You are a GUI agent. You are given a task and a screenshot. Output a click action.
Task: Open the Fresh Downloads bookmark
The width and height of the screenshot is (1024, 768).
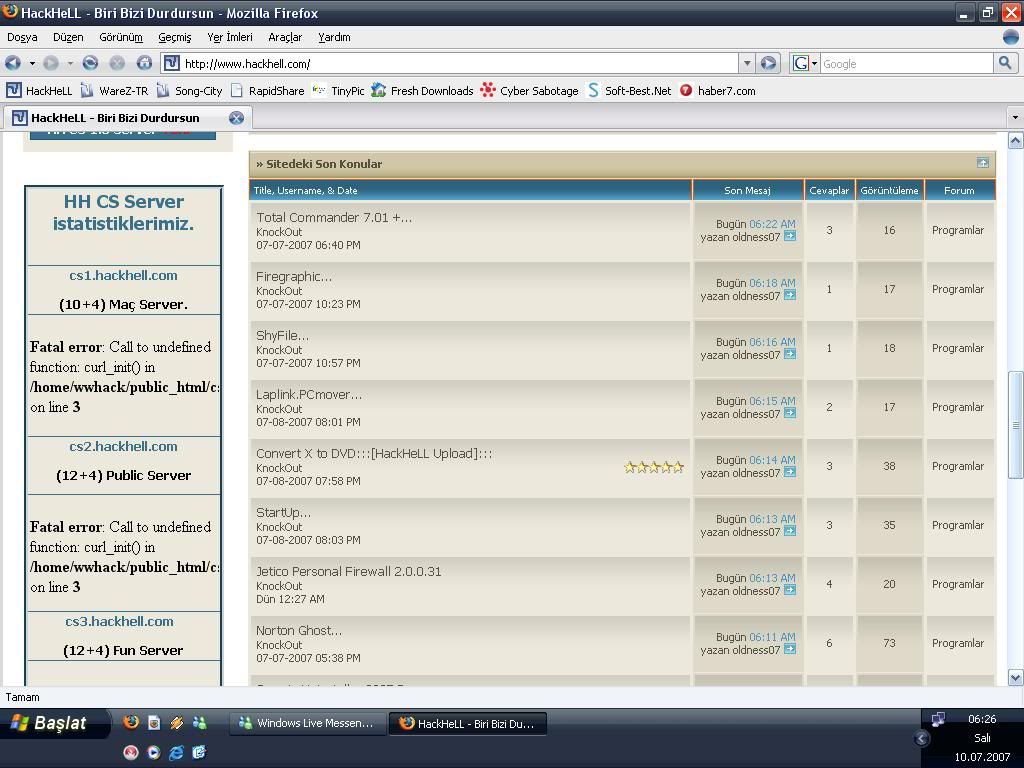(x=423, y=91)
